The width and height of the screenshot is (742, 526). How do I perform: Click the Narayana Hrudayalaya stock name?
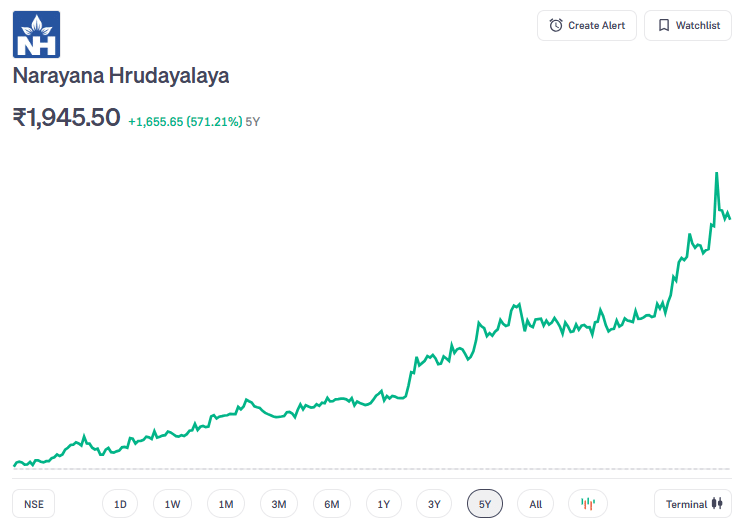point(121,76)
